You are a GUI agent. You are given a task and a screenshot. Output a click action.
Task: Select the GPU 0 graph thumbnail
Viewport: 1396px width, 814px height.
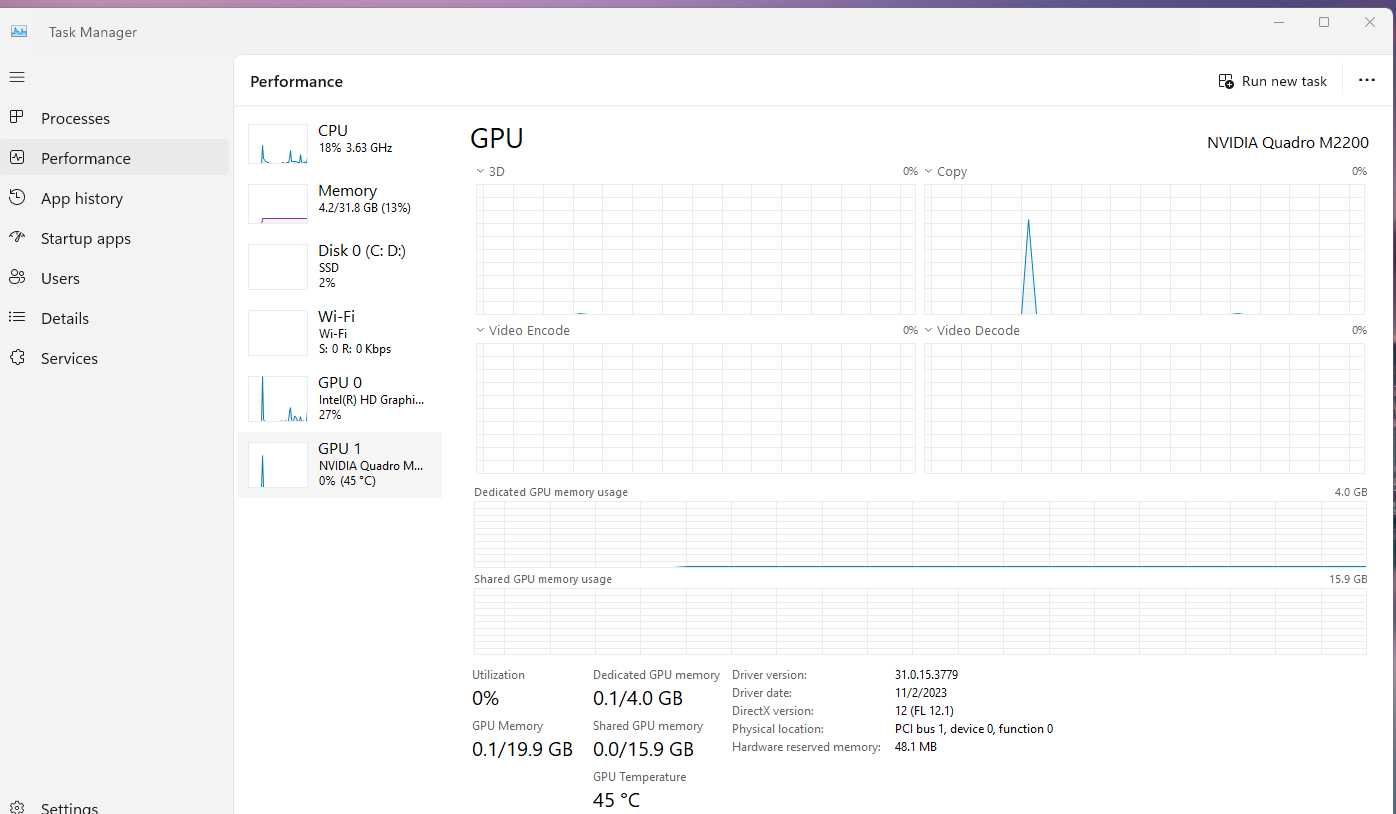point(278,399)
